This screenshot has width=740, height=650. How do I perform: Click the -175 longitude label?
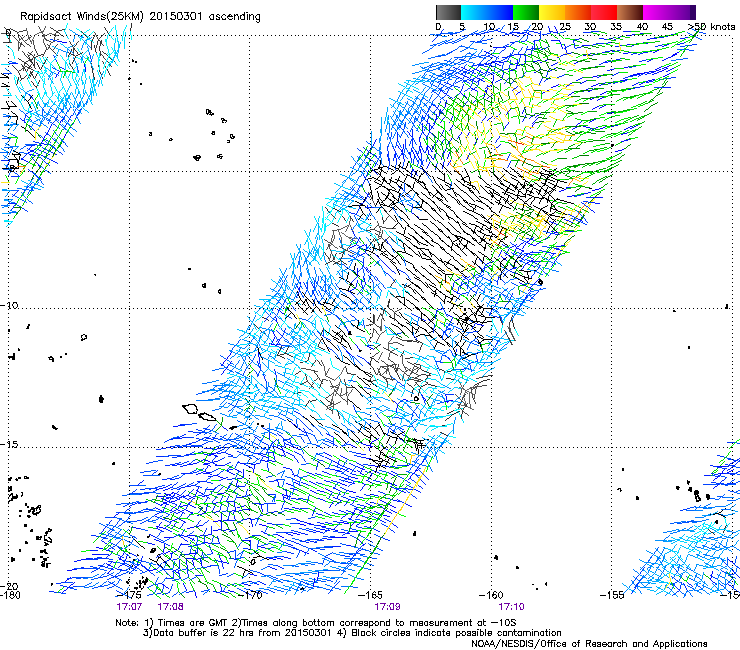pyautogui.click(x=129, y=595)
